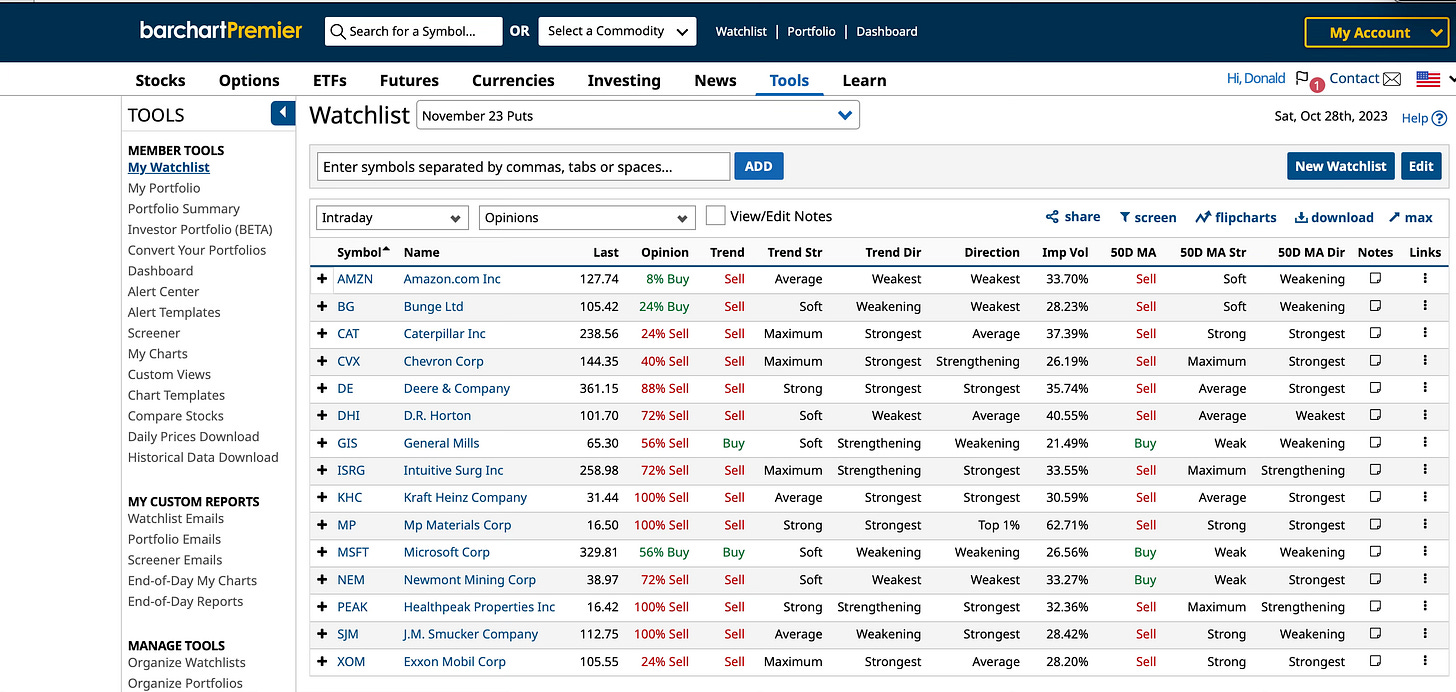Open links menu dots for BG
The width and height of the screenshot is (1456, 692).
pyautogui.click(x=1425, y=306)
